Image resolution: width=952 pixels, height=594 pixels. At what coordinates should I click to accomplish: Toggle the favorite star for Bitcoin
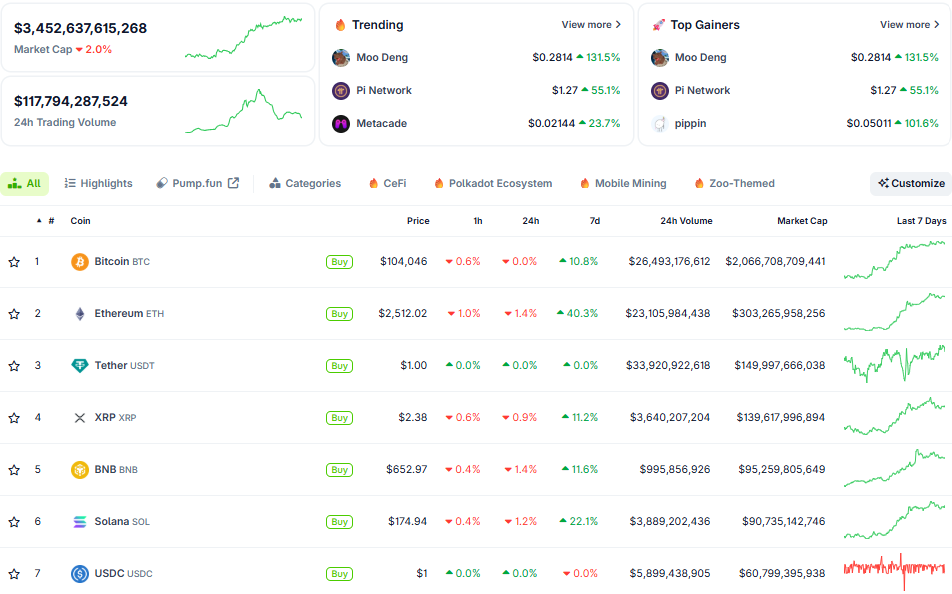[x=14, y=262]
